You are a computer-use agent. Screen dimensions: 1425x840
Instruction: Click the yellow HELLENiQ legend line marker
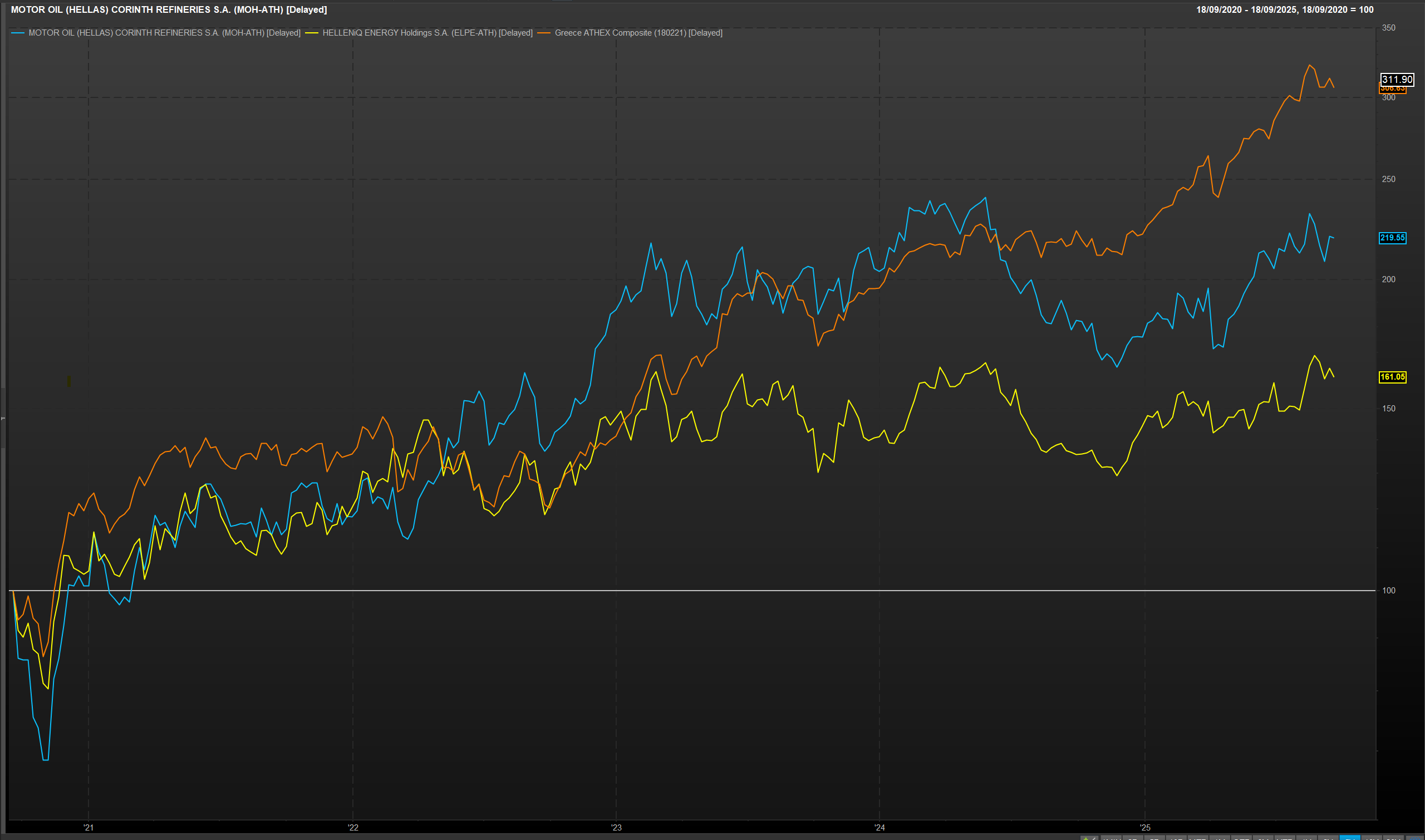tap(311, 33)
